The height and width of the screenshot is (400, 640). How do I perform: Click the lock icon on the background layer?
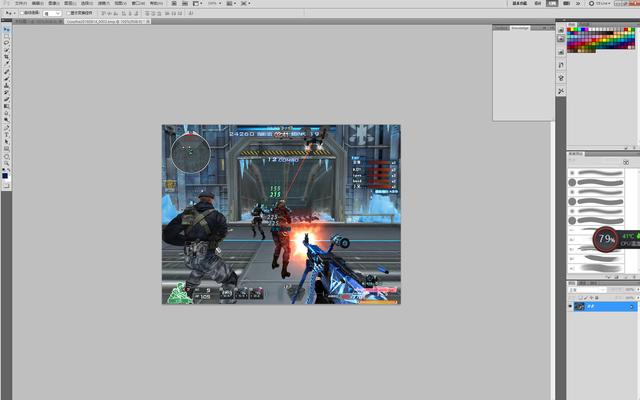631,307
